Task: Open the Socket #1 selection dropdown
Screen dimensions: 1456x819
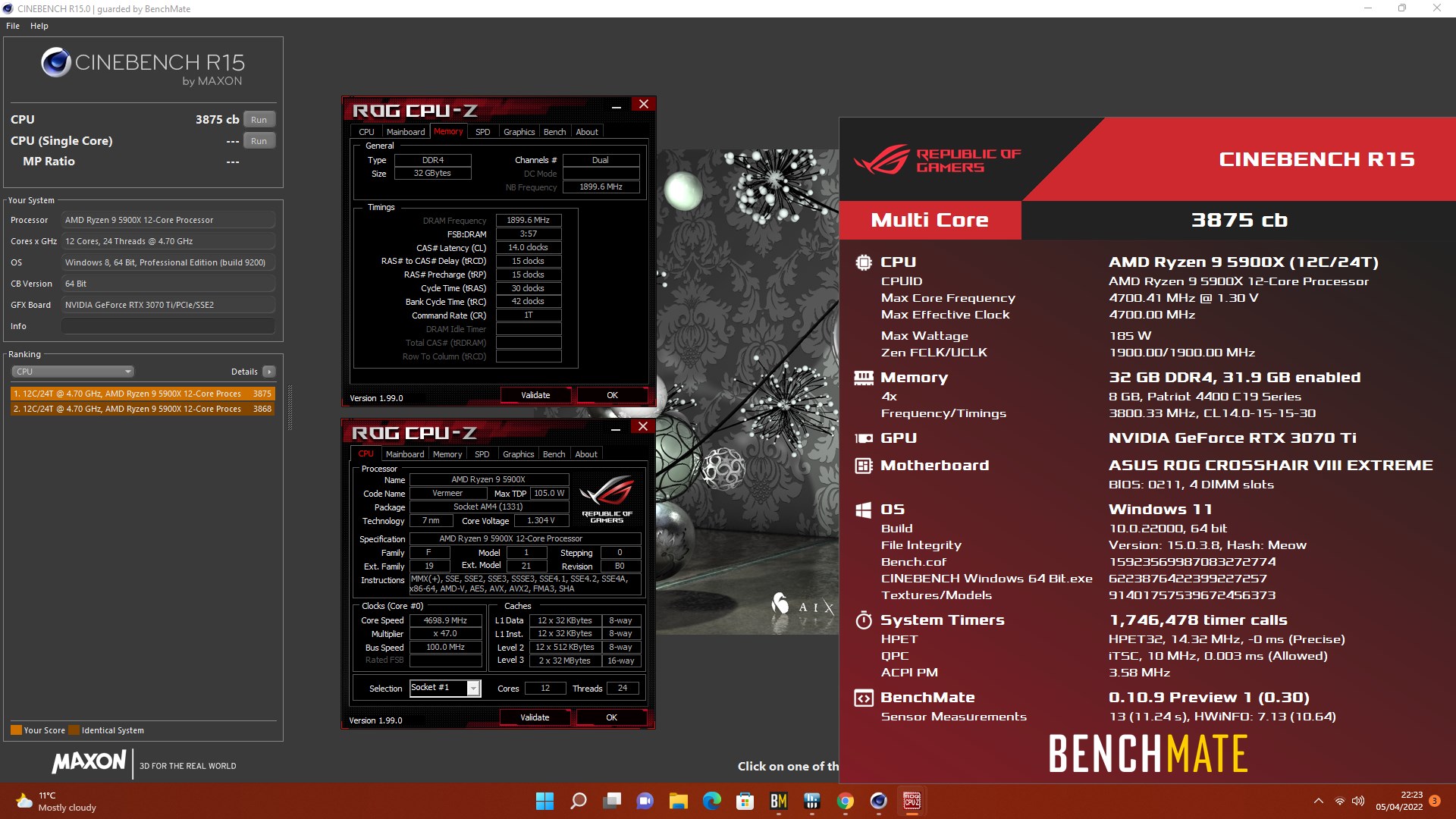Action: (x=445, y=688)
